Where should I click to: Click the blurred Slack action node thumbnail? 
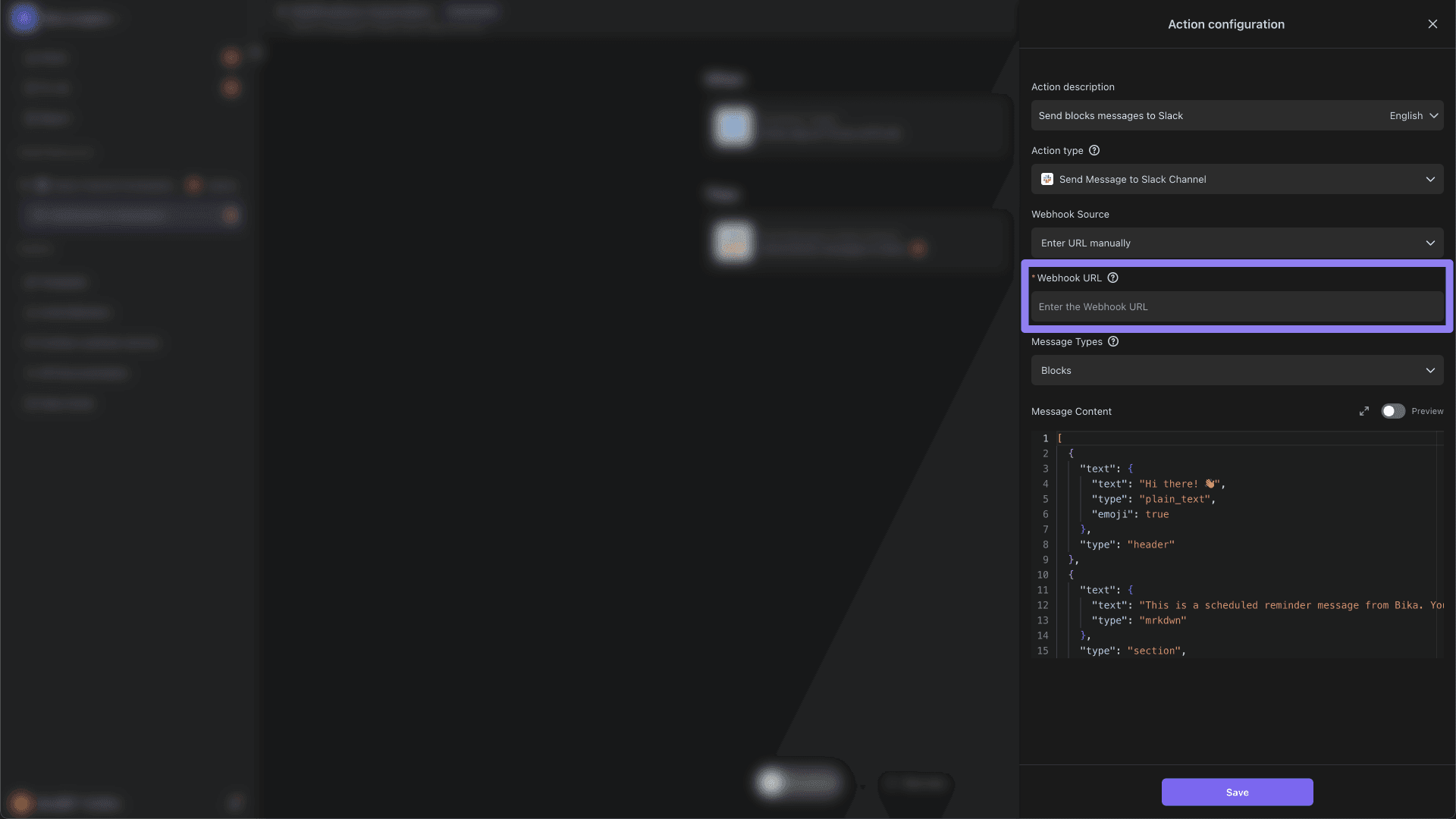click(x=733, y=242)
